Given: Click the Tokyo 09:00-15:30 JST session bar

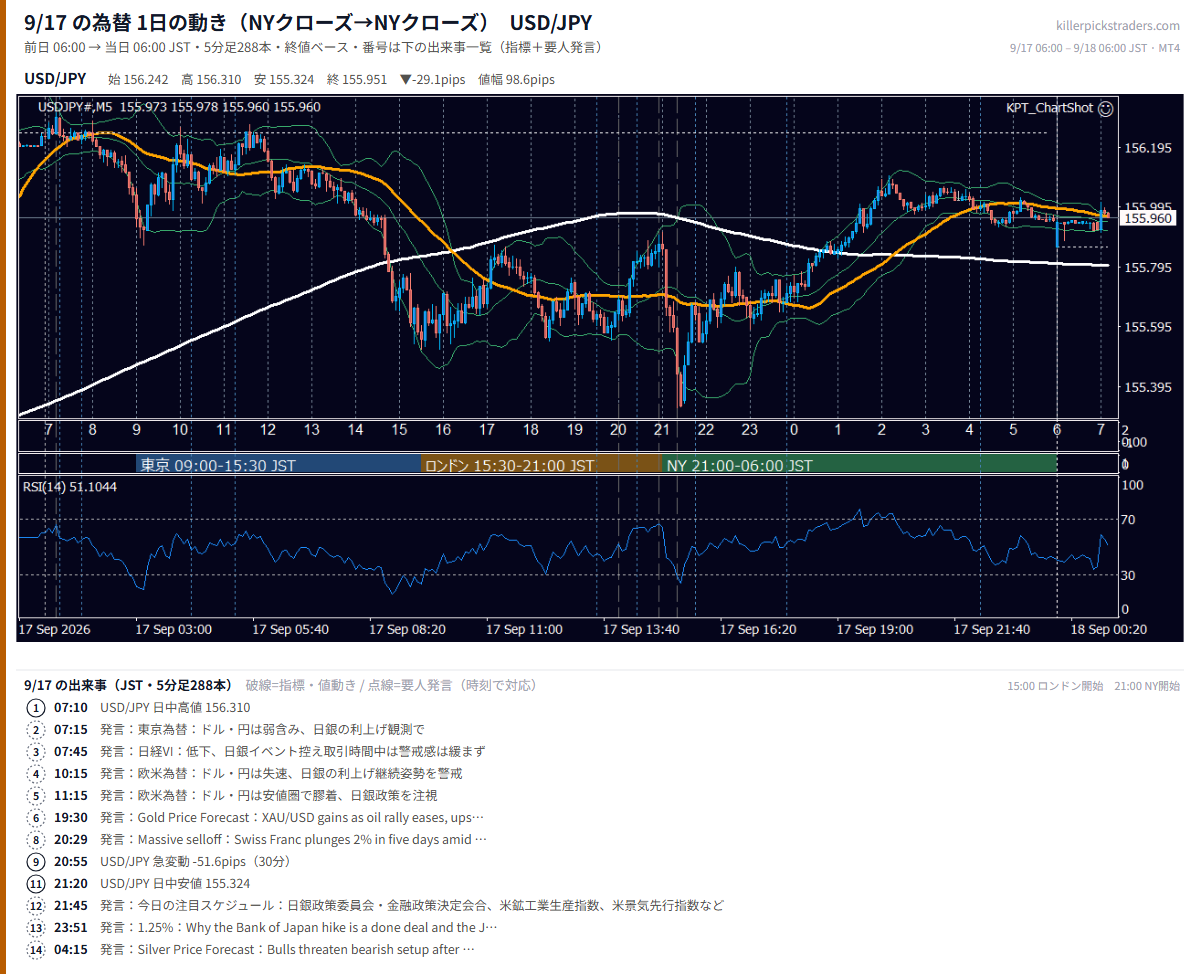Looking at the screenshot, I should tap(279, 465).
